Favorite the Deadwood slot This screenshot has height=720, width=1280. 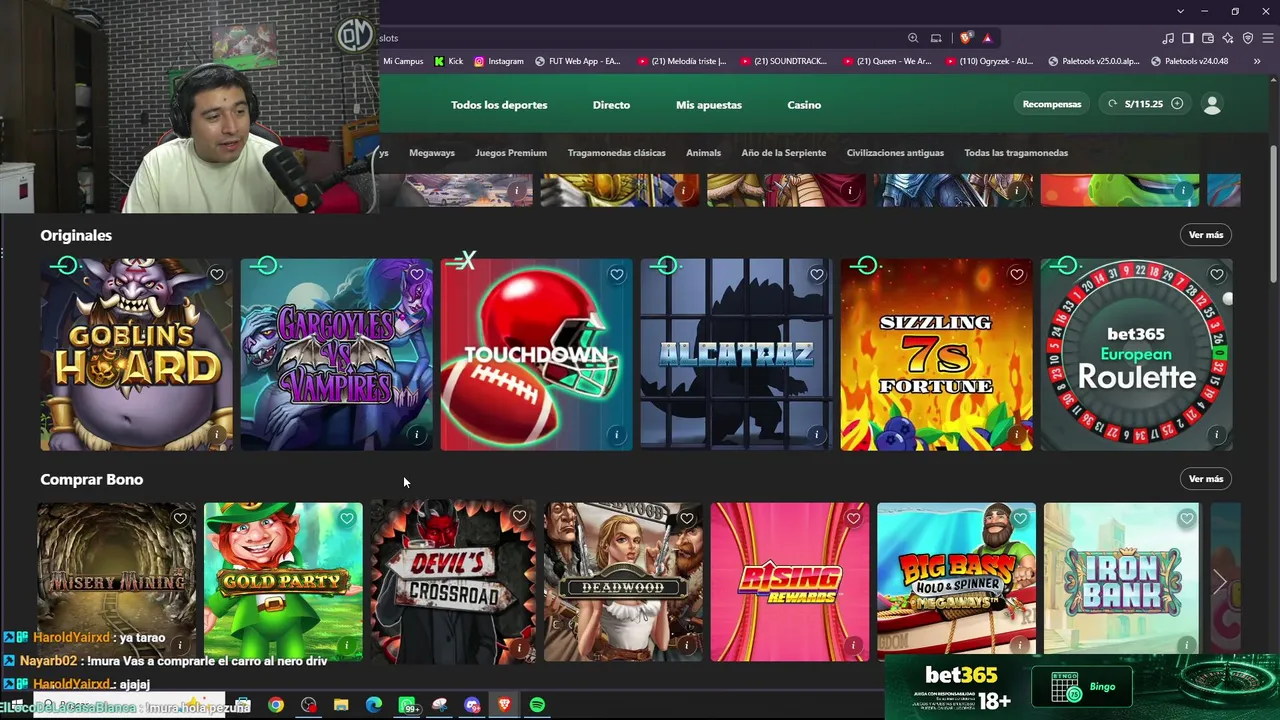tap(686, 518)
